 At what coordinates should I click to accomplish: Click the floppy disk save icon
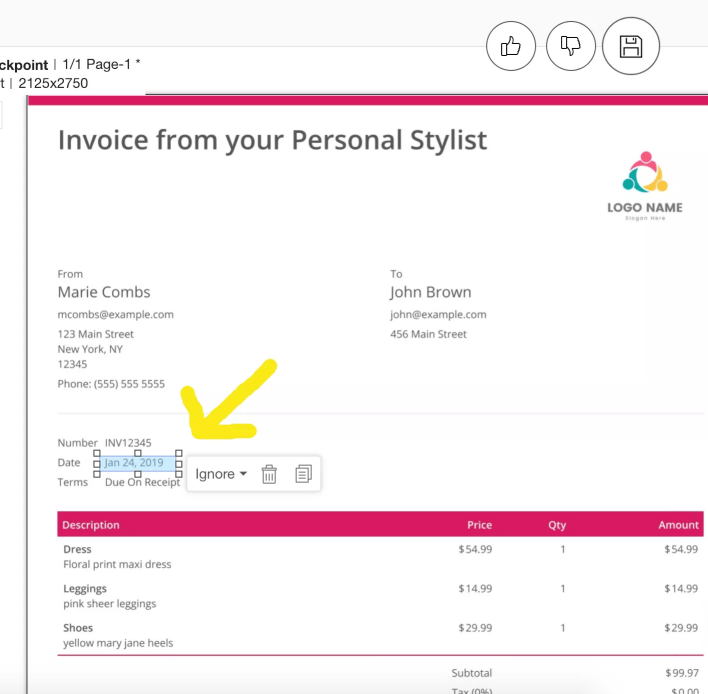pyautogui.click(x=631, y=46)
